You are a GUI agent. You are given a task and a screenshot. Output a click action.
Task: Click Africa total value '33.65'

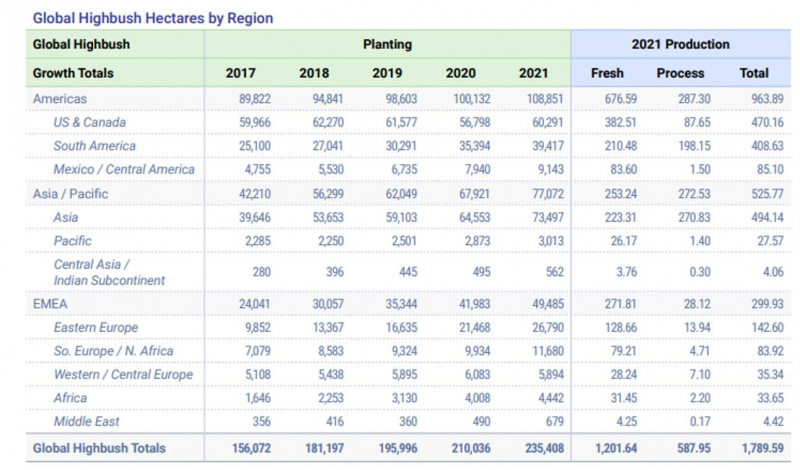(x=770, y=398)
